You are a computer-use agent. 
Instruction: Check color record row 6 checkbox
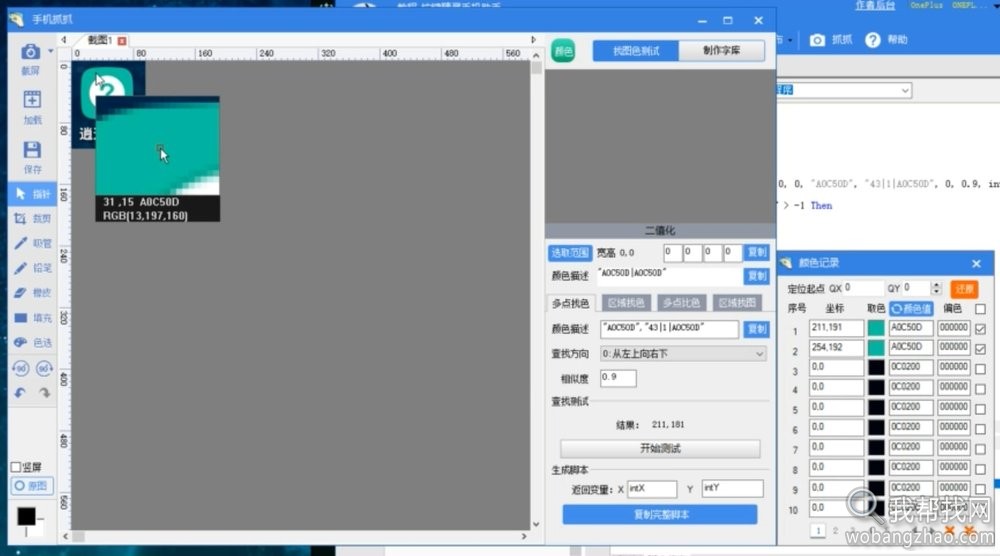coord(980,429)
